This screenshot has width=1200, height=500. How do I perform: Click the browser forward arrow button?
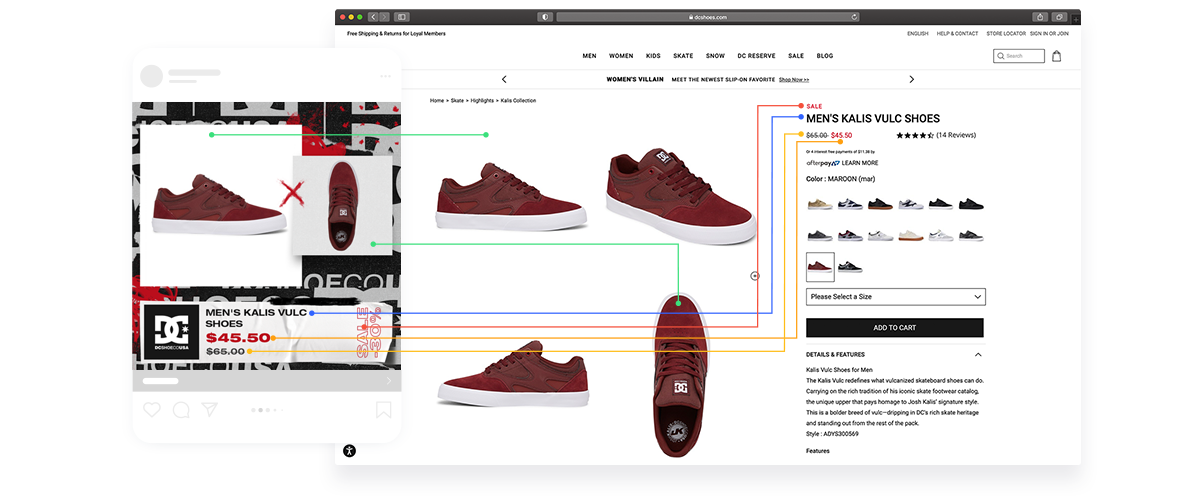click(x=384, y=17)
